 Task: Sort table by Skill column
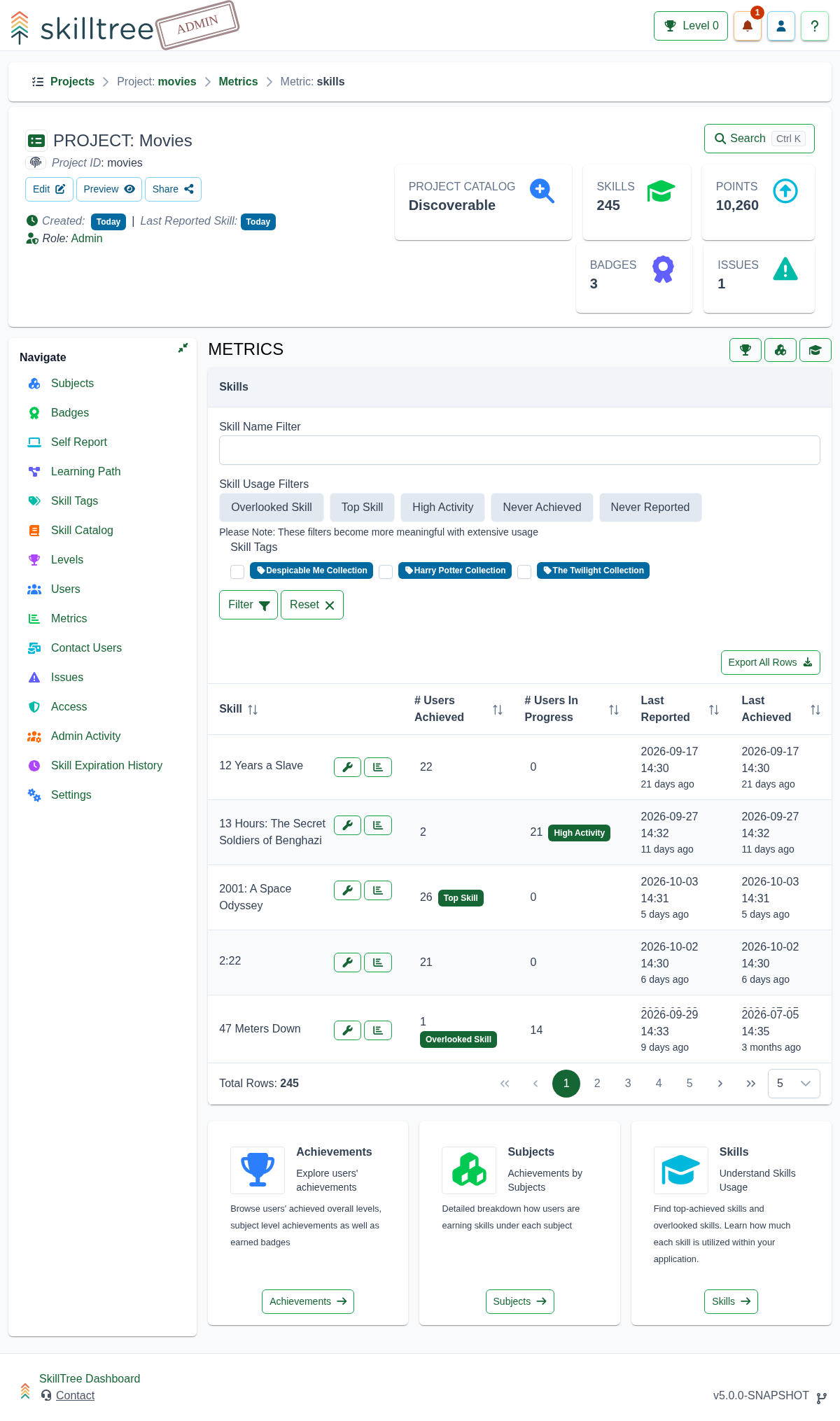tap(253, 709)
